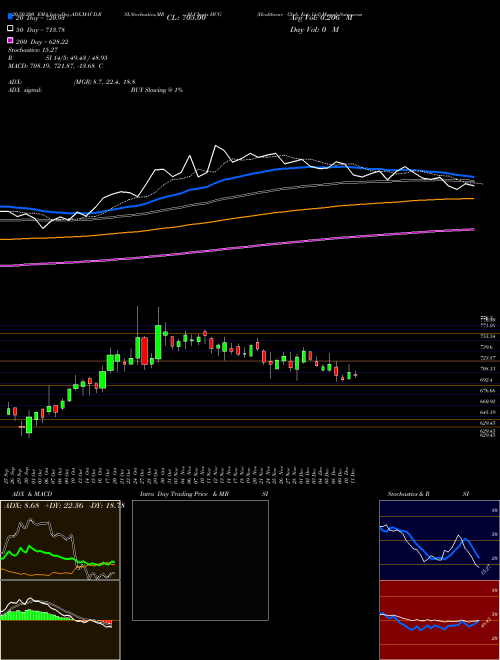Click the 'Stochastics: 15.27' readout
The height and width of the screenshot is (660, 500).
[33, 50]
